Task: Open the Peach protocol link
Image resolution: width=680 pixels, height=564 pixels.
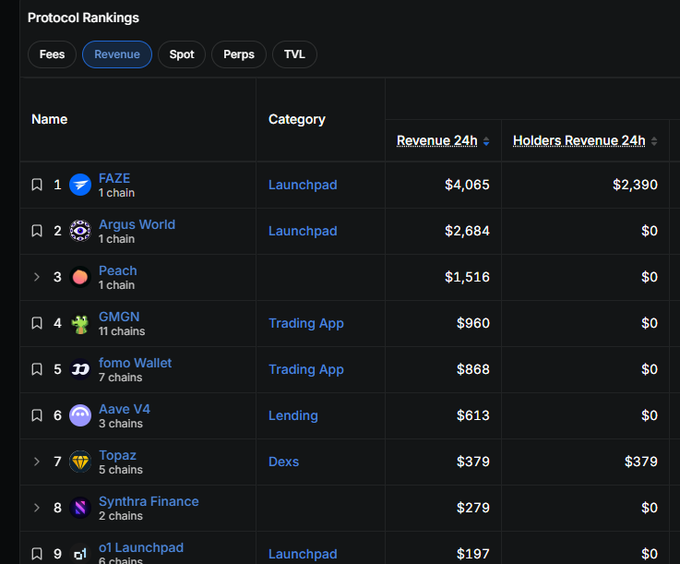Action: pyautogui.click(x=118, y=271)
